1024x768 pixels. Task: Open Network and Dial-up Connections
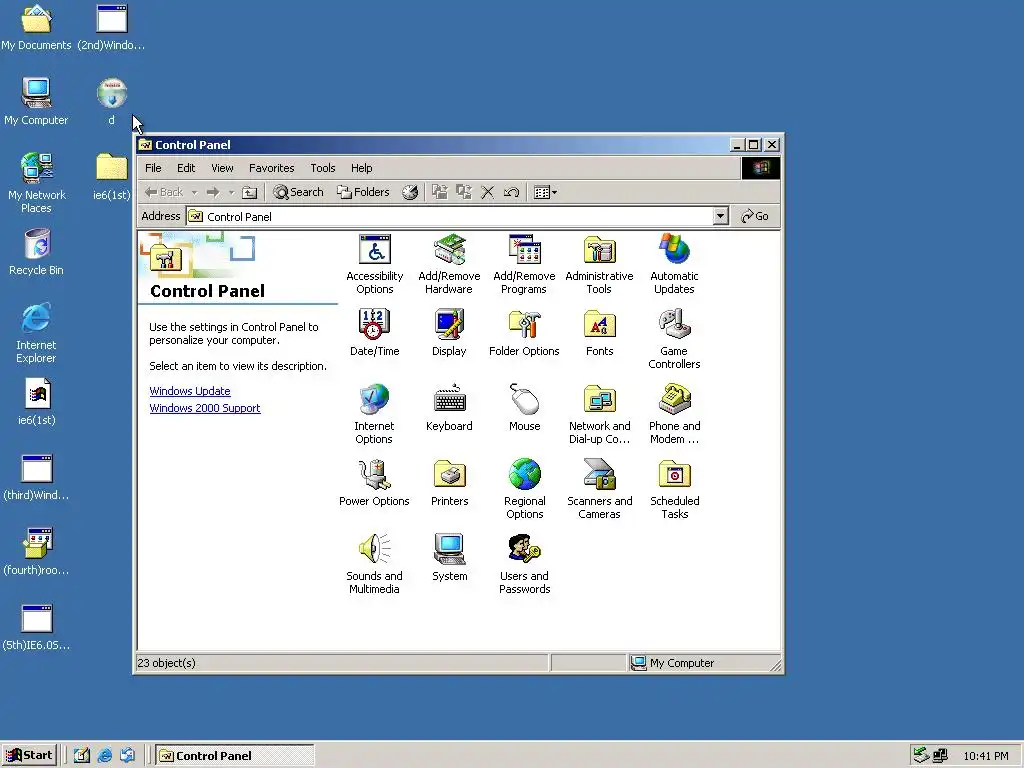click(x=600, y=414)
